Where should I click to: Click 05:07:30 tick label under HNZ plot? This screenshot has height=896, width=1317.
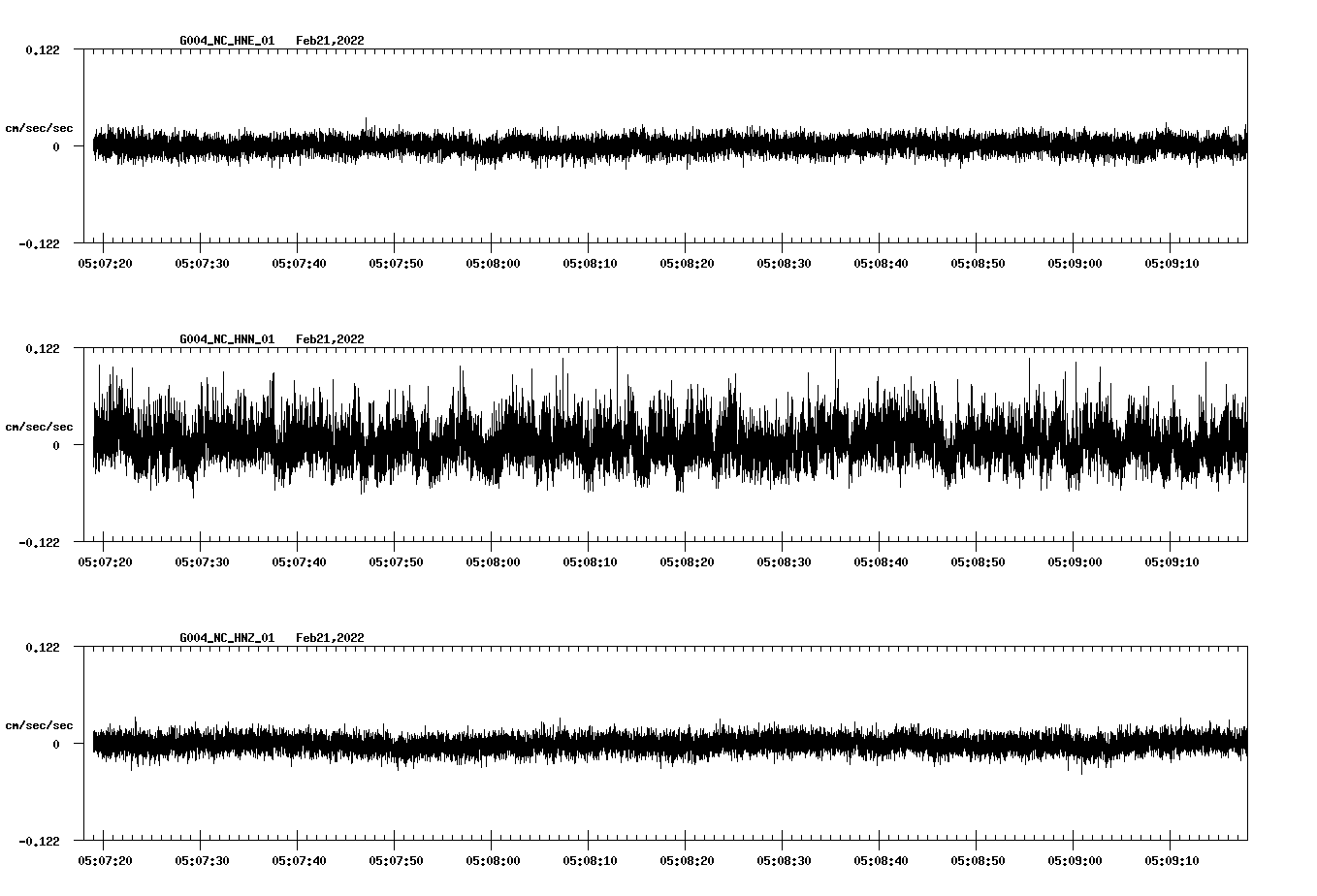coord(202,860)
